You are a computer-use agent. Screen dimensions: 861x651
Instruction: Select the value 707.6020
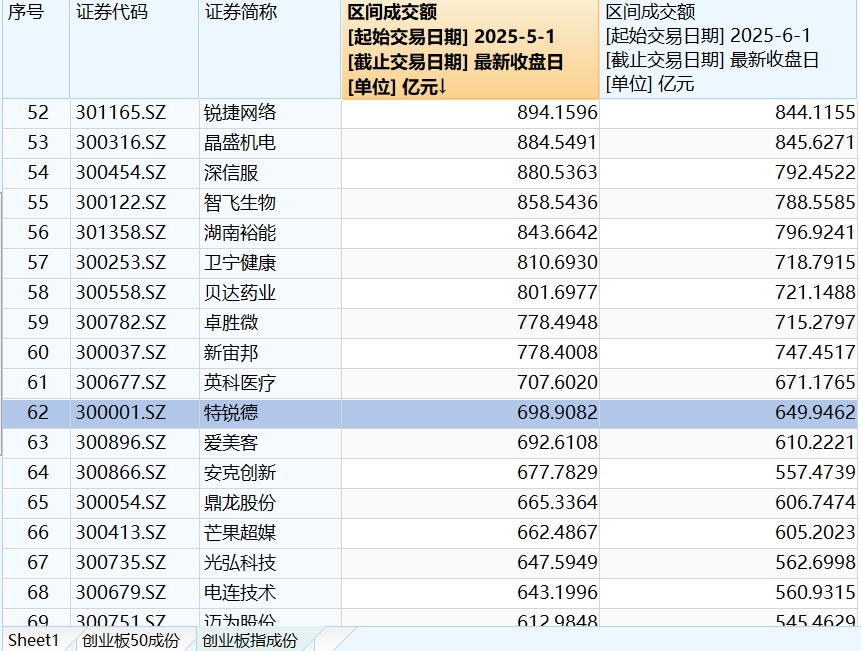pyautogui.click(x=471, y=383)
